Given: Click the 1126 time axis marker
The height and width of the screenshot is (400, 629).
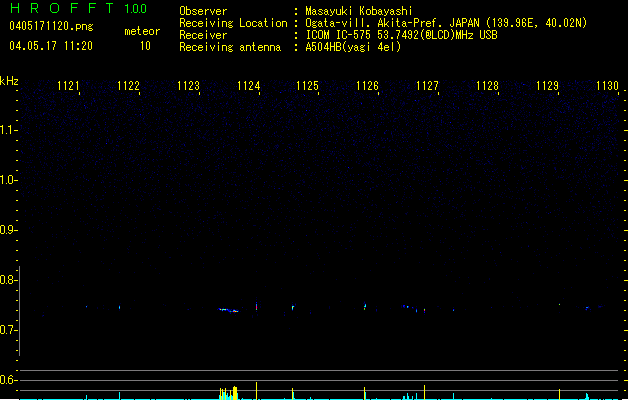Looking at the screenshot, I should coord(367,86).
